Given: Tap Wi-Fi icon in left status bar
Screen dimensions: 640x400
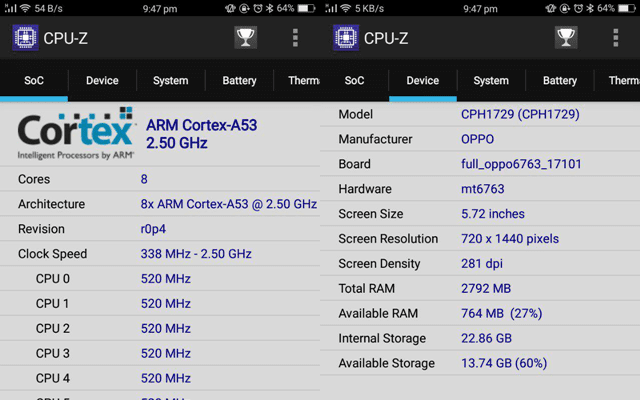Looking at the screenshot, I should point(25,8).
